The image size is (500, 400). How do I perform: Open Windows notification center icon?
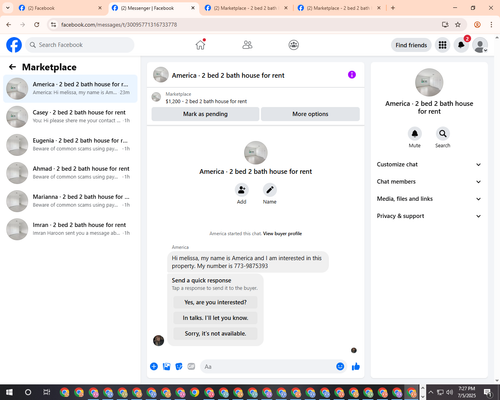pos(488,392)
